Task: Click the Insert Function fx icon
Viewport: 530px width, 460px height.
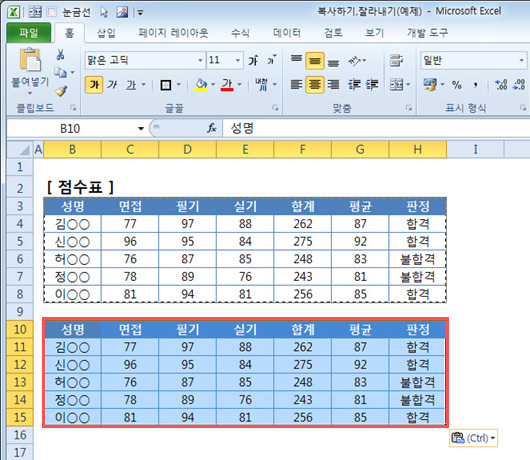Action: [212, 128]
